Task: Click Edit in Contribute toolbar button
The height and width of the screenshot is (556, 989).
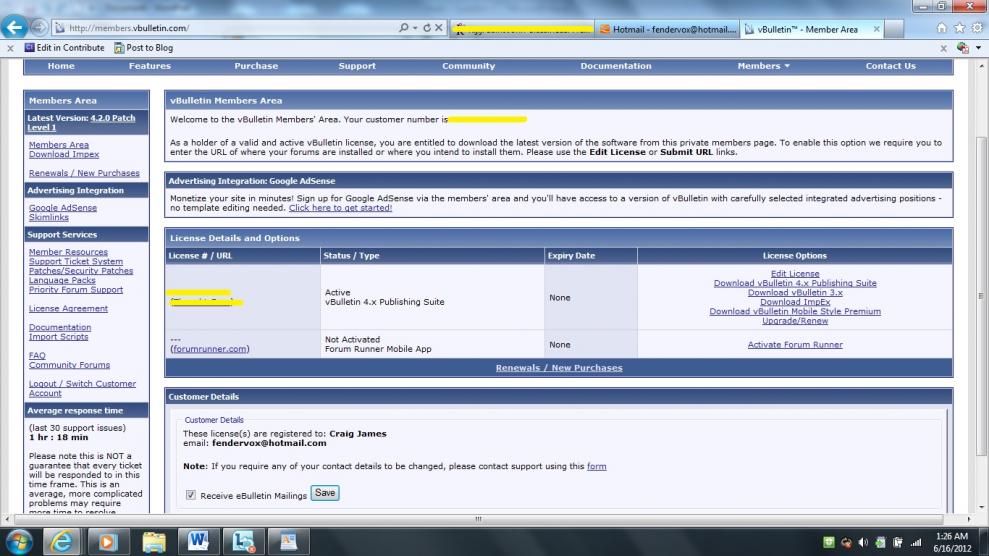Action: coord(64,47)
